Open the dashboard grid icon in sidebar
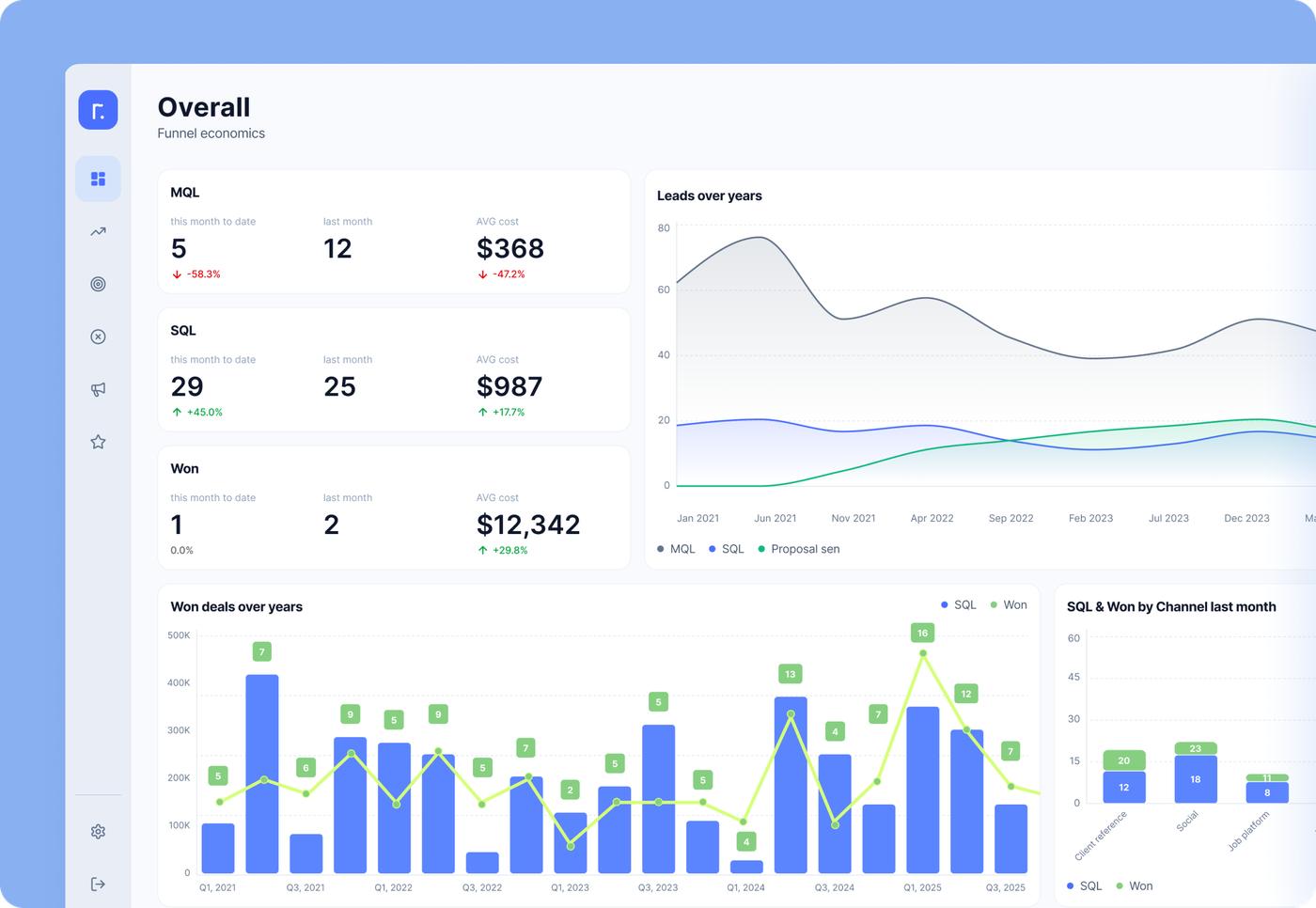This screenshot has width=1316, height=908. point(98,179)
